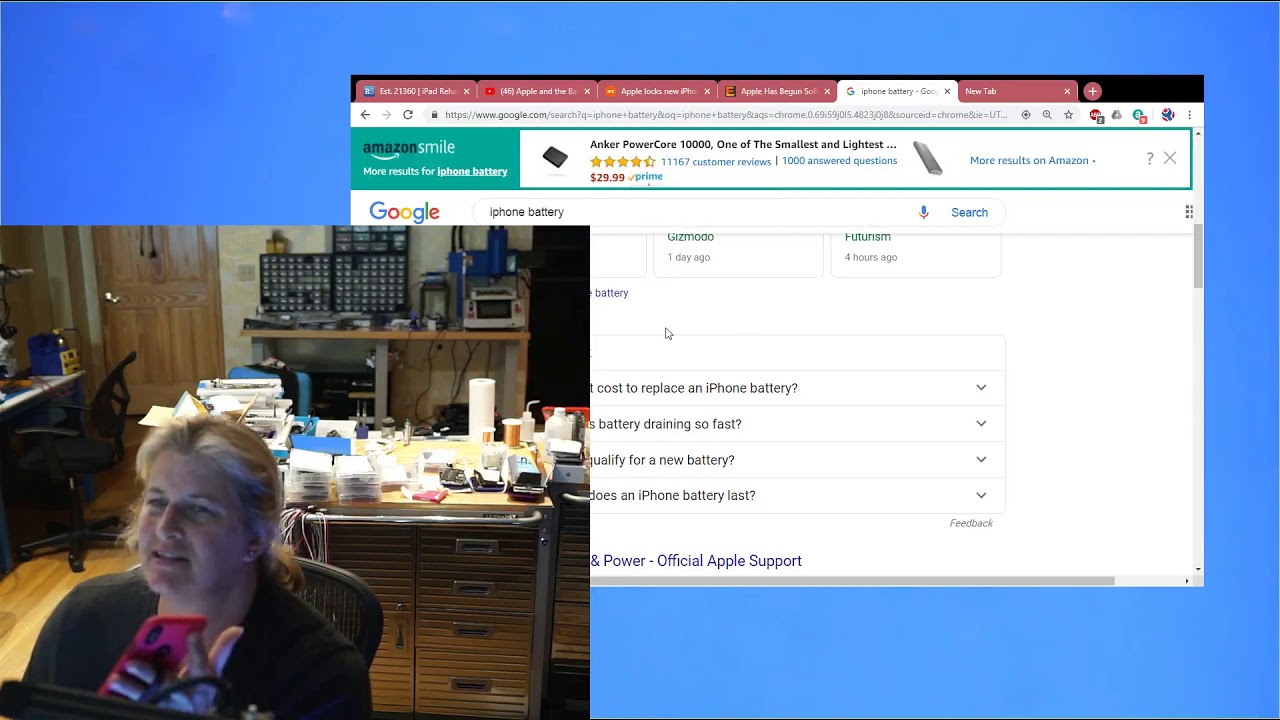
Task: Reload the current Google page
Action: click(408, 115)
